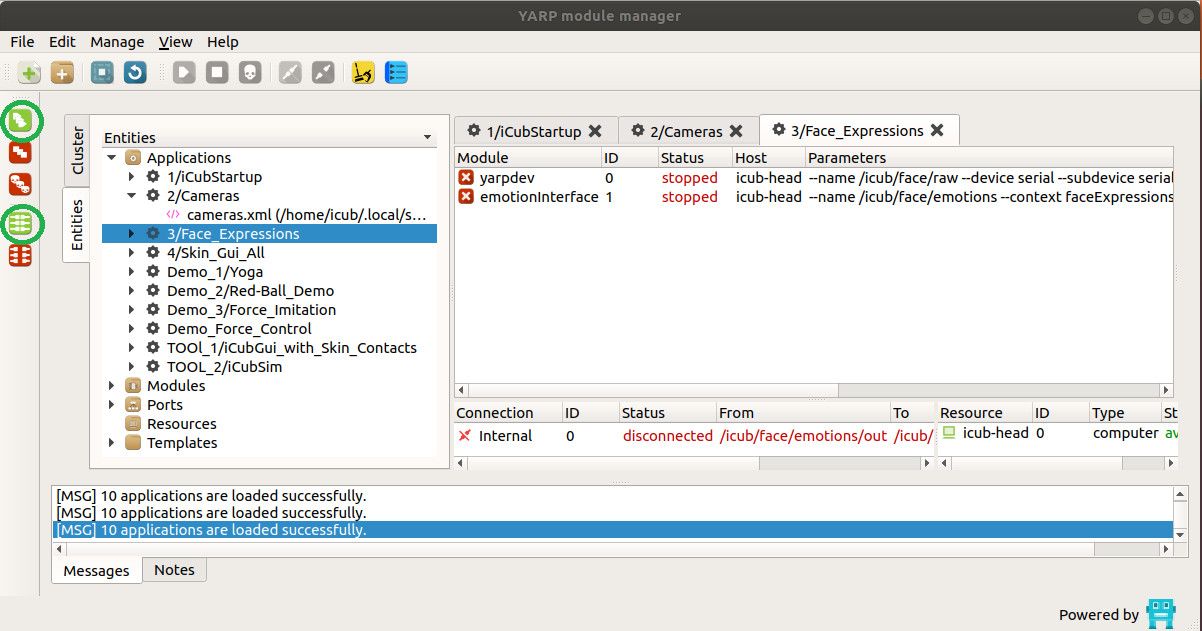Click the green Run all modules icon
Screen dimensions: 1202x631
(21, 121)
